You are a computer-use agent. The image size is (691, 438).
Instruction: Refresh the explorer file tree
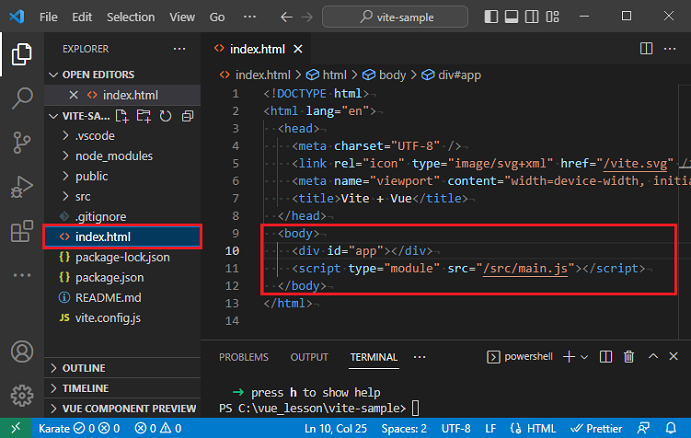click(165, 116)
